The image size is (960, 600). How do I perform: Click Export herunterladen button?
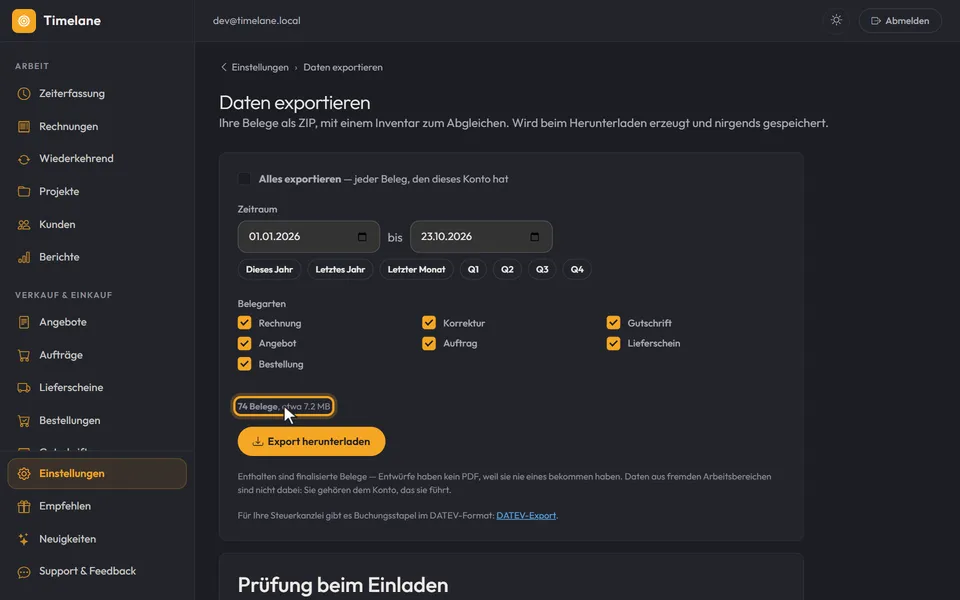[x=312, y=441]
